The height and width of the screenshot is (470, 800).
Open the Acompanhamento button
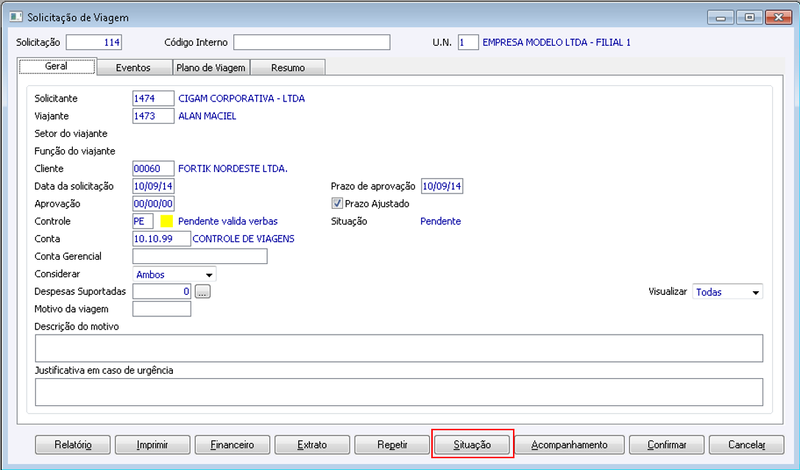point(569,445)
